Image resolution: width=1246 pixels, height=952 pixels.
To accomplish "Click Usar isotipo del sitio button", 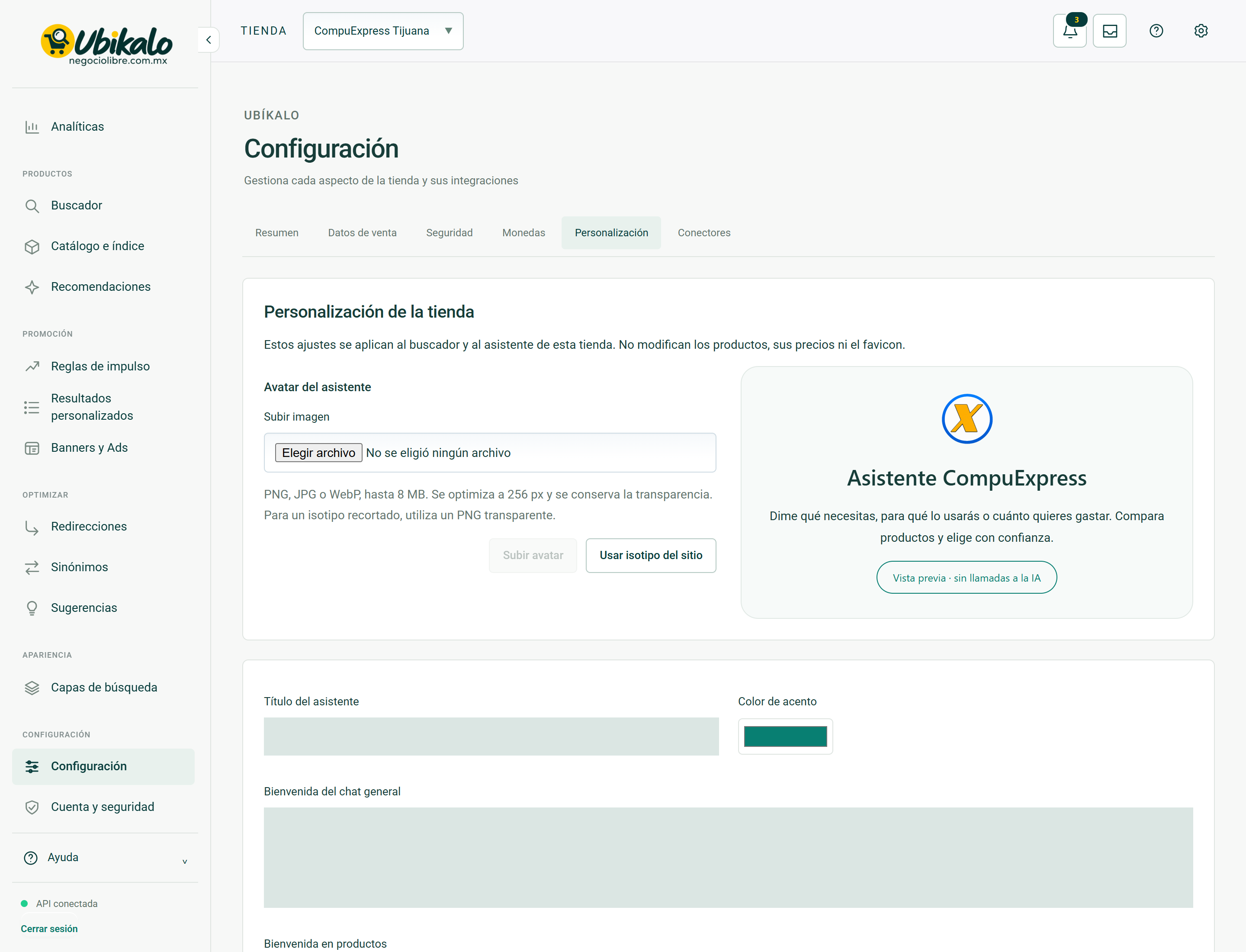I will click(651, 555).
